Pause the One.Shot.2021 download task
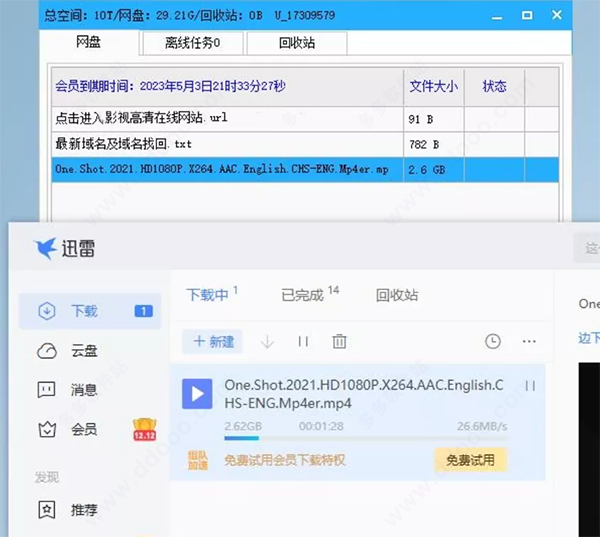600x537 pixels. [x=530, y=386]
